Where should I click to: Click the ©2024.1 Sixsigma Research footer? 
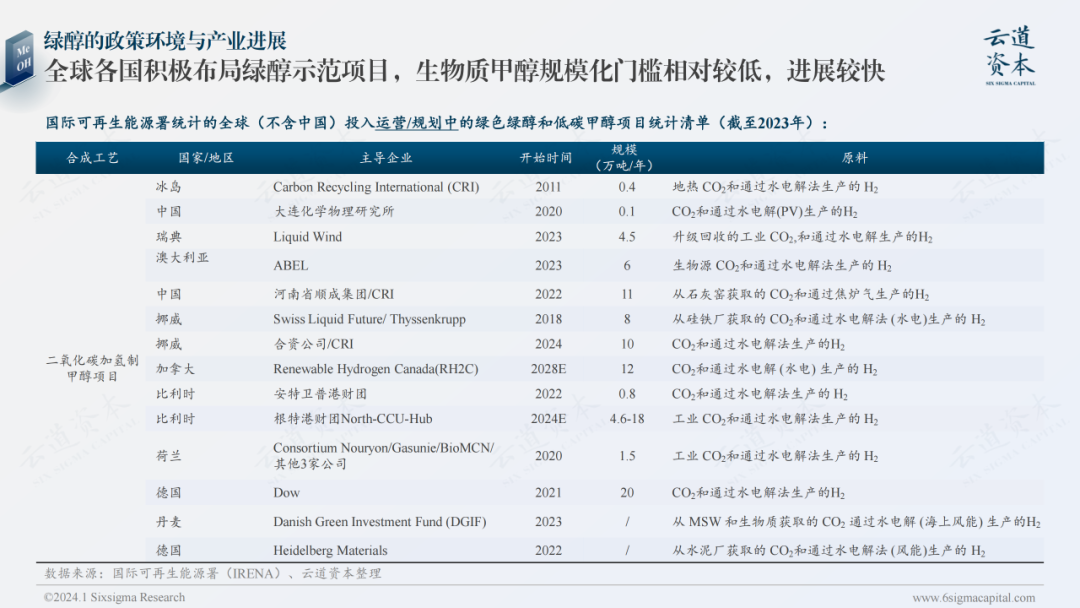coord(114,597)
